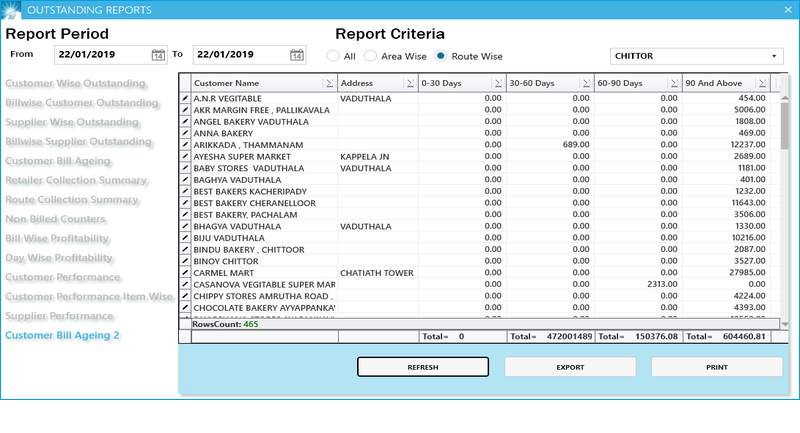Open Customer Performance Item Wise report

[x=89, y=296]
